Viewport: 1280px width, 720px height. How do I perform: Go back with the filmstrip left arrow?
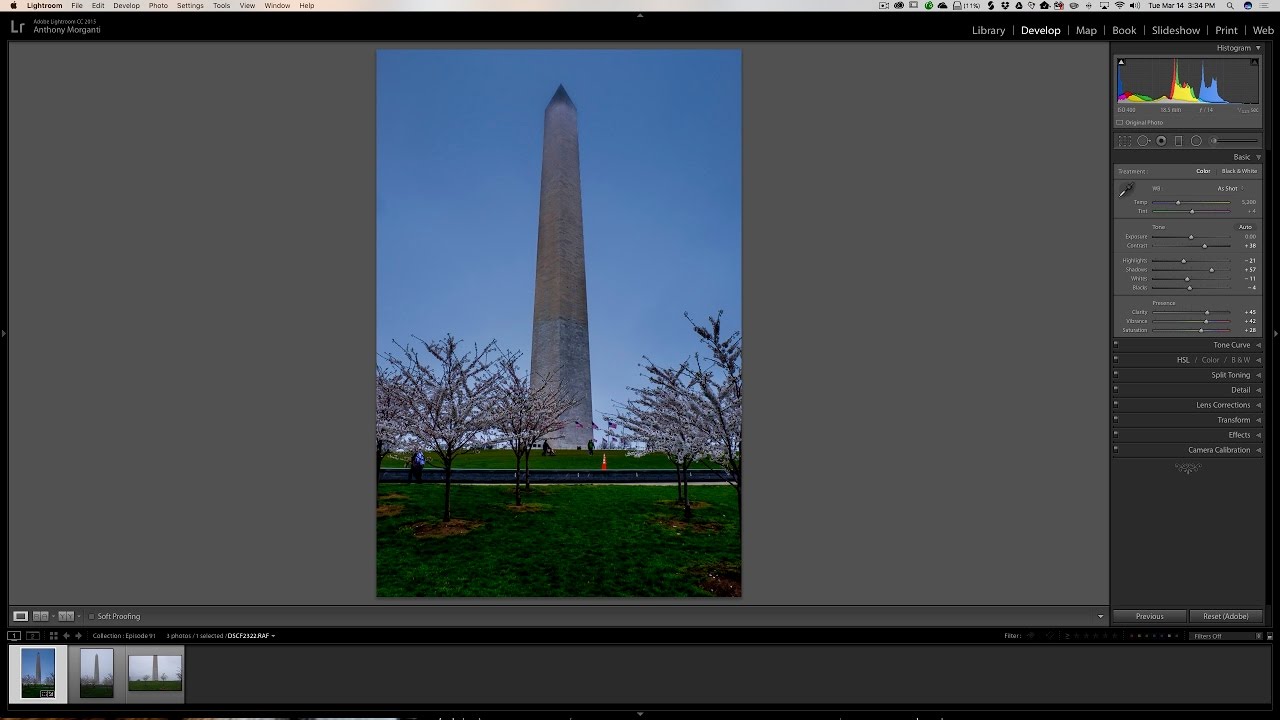click(67, 636)
